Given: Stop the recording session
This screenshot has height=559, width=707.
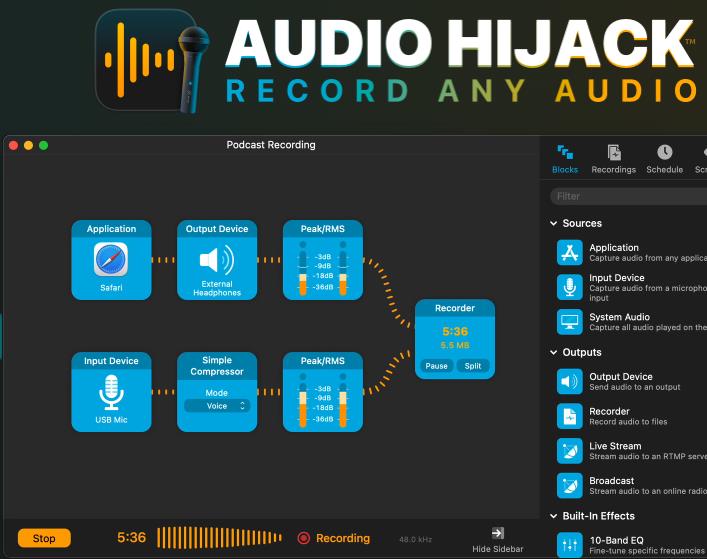Looking at the screenshot, I should tap(44, 538).
